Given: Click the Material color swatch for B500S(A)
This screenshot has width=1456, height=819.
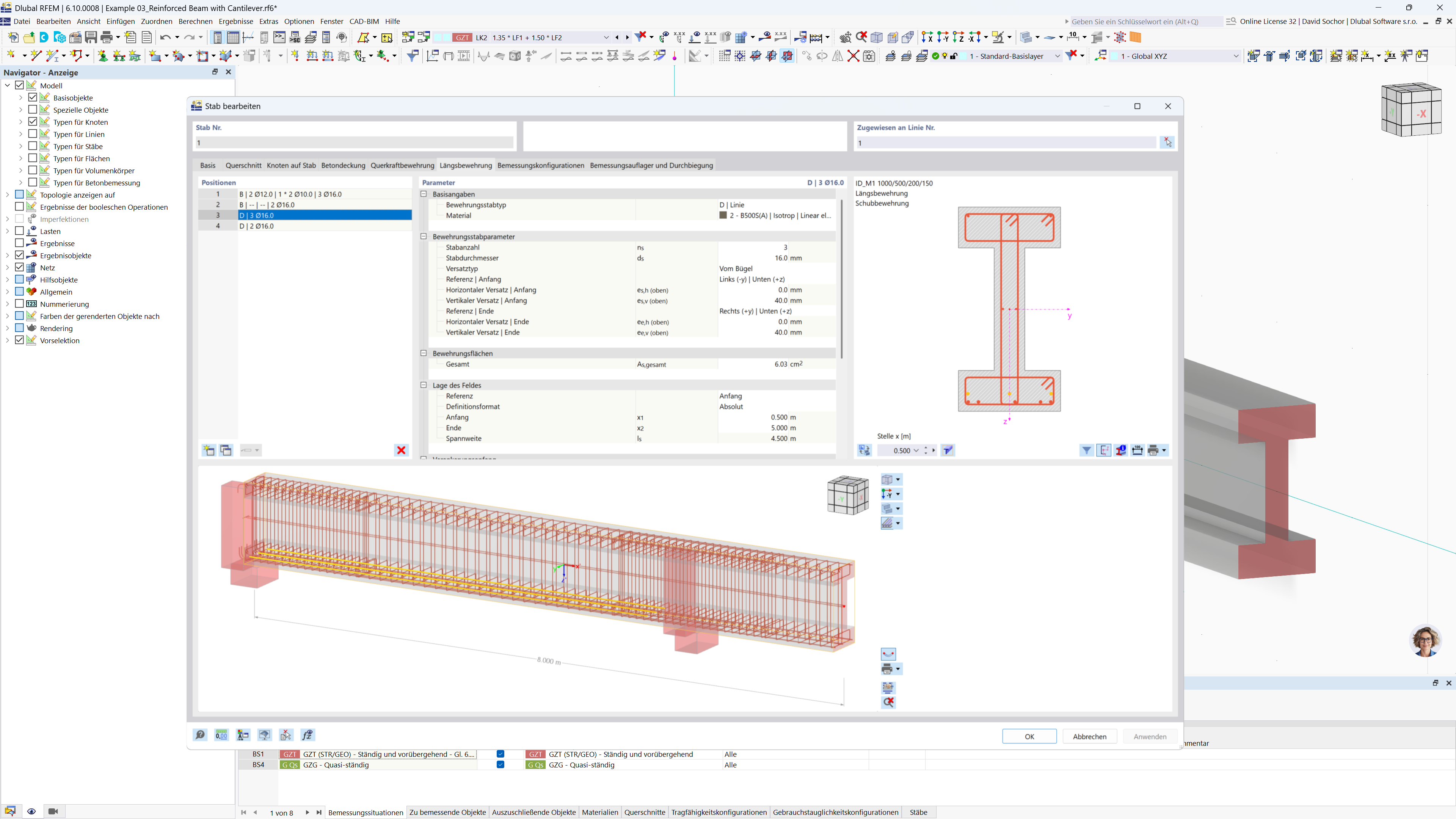Looking at the screenshot, I should pyautogui.click(x=722, y=215).
